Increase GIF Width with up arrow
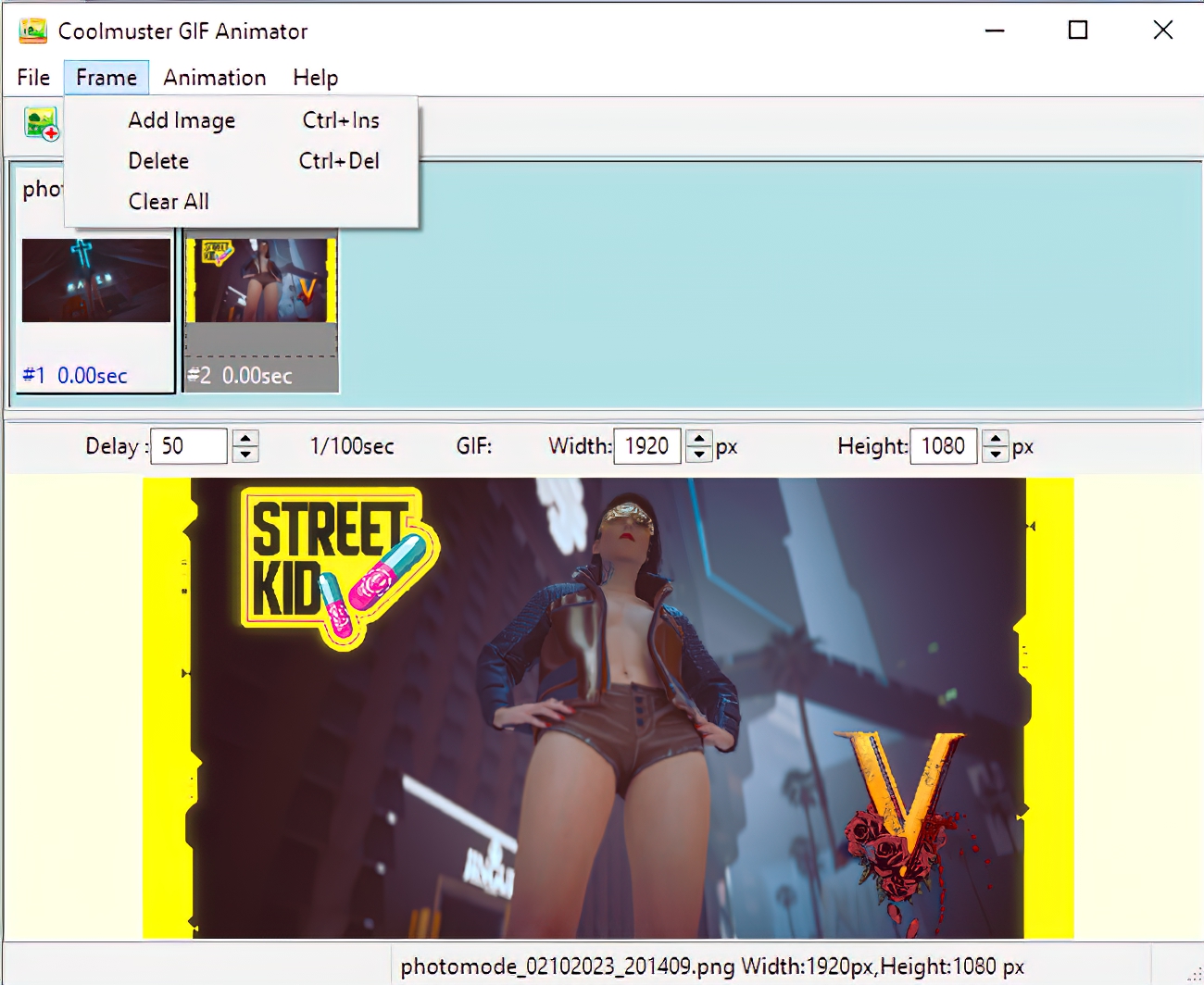1204x985 pixels. pos(699,438)
